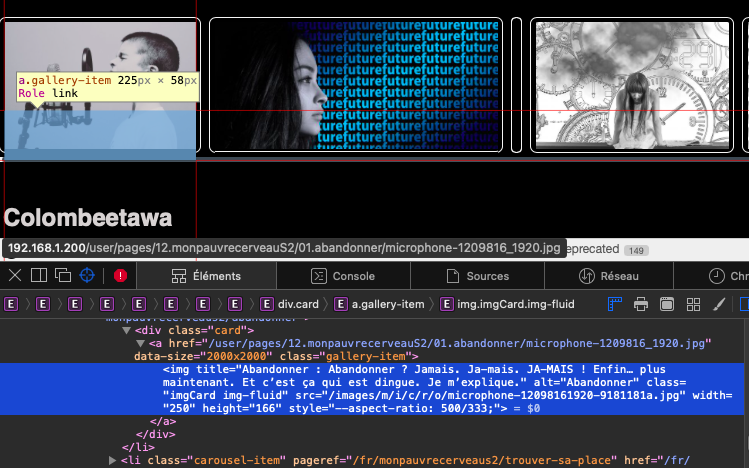This screenshot has width=749, height=468.
Task: Dock the inspector to the side of window
Action: [x=39, y=276]
